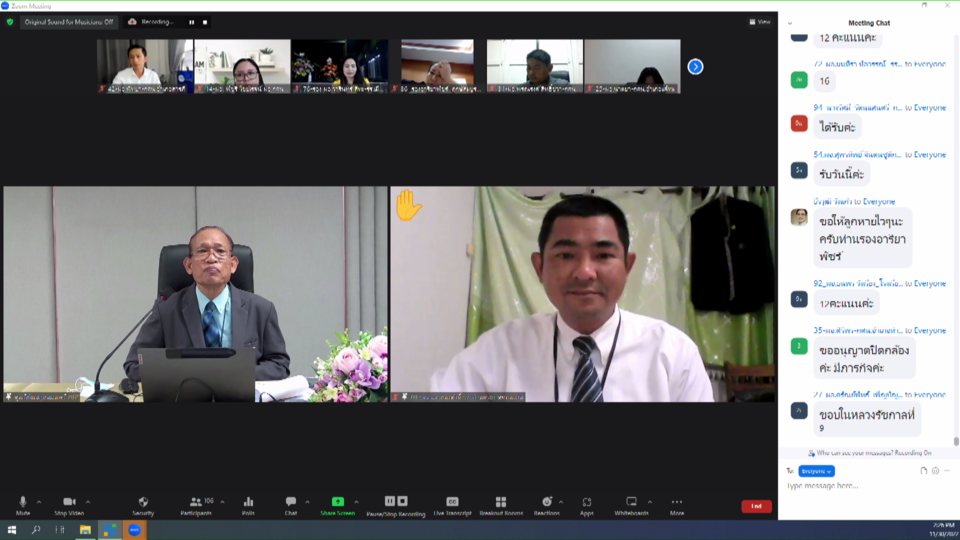Open Windows taskbar search
Viewport: 960px width, 540px height.
[36, 530]
